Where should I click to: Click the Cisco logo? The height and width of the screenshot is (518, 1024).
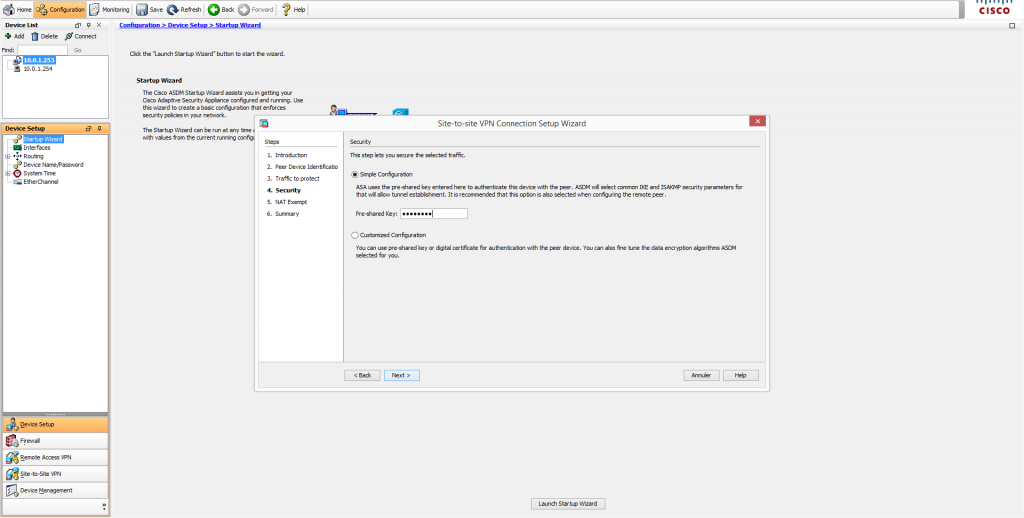[995, 8]
